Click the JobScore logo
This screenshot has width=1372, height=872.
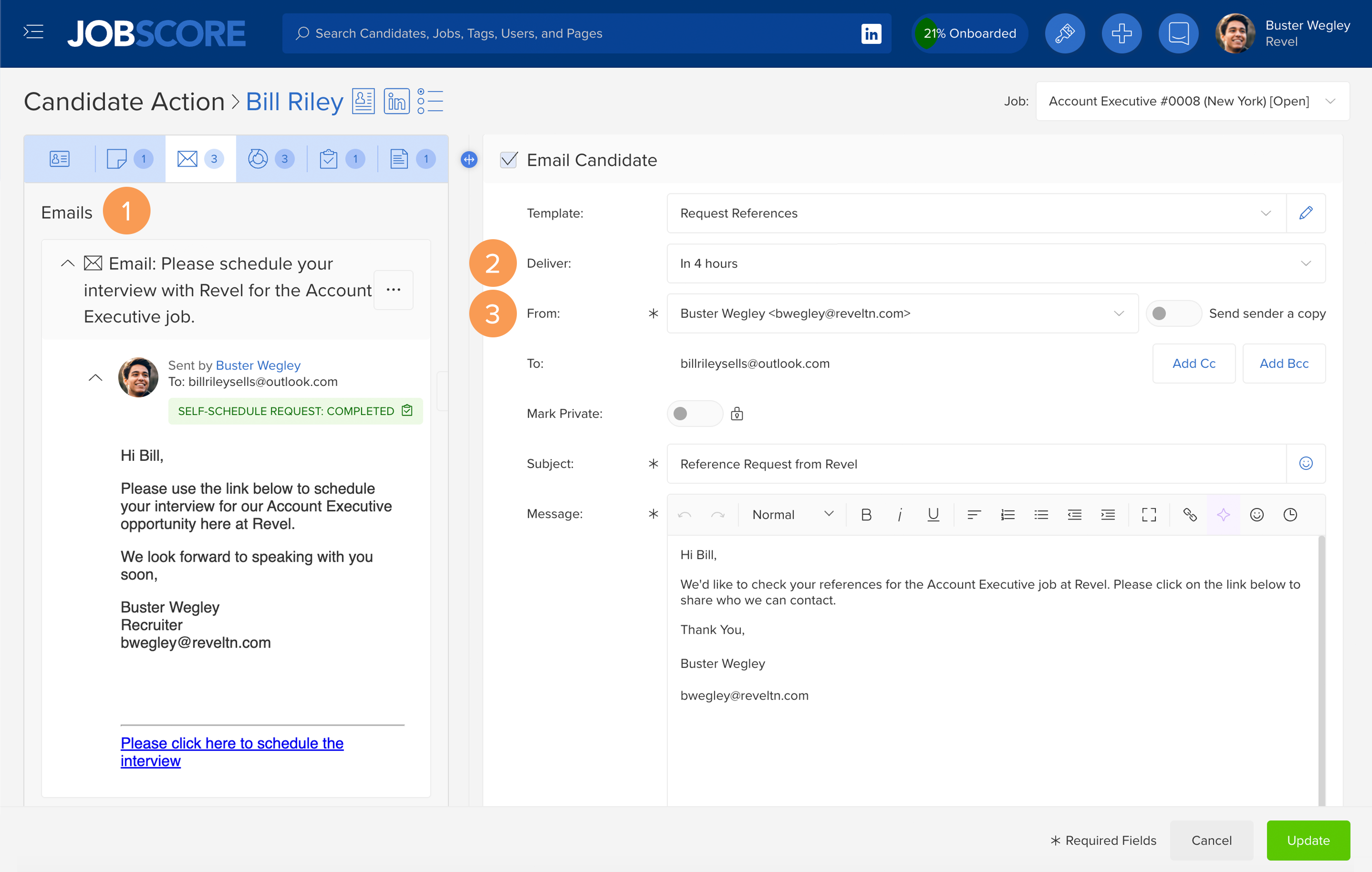(156, 34)
